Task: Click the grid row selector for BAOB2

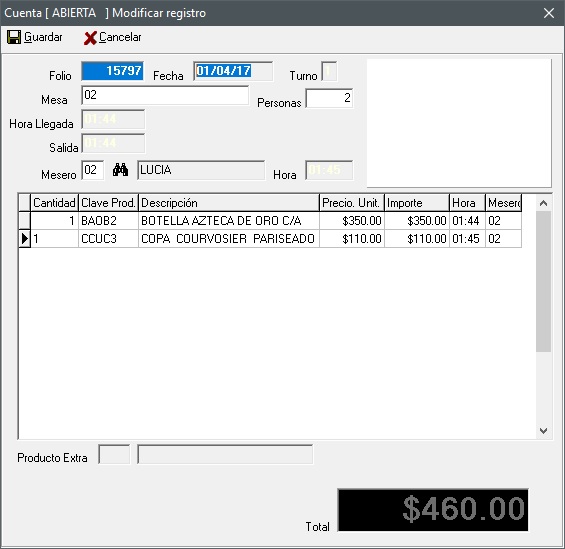Action: click(x=25, y=220)
